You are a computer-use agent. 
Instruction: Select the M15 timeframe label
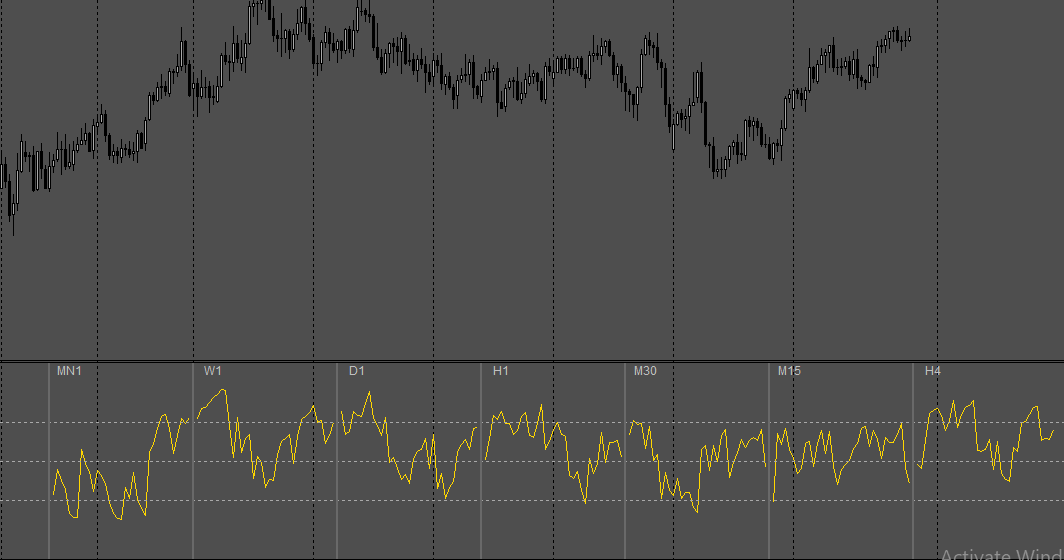[789, 371]
